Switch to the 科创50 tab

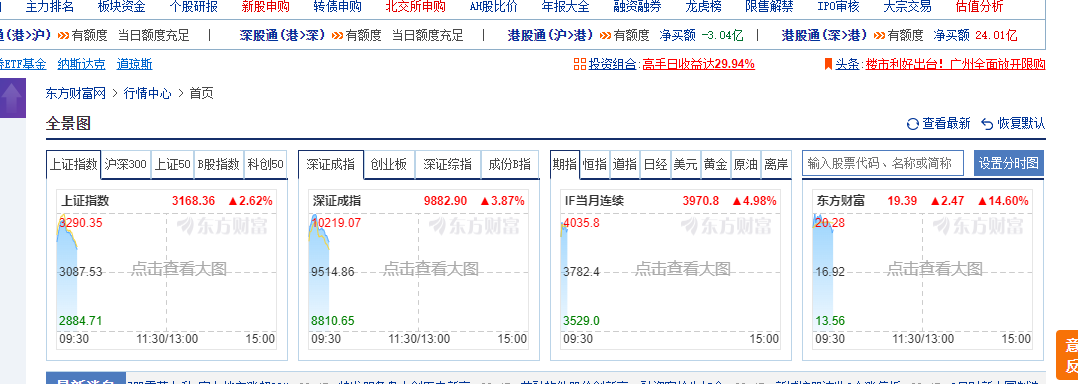pyautogui.click(x=265, y=165)
